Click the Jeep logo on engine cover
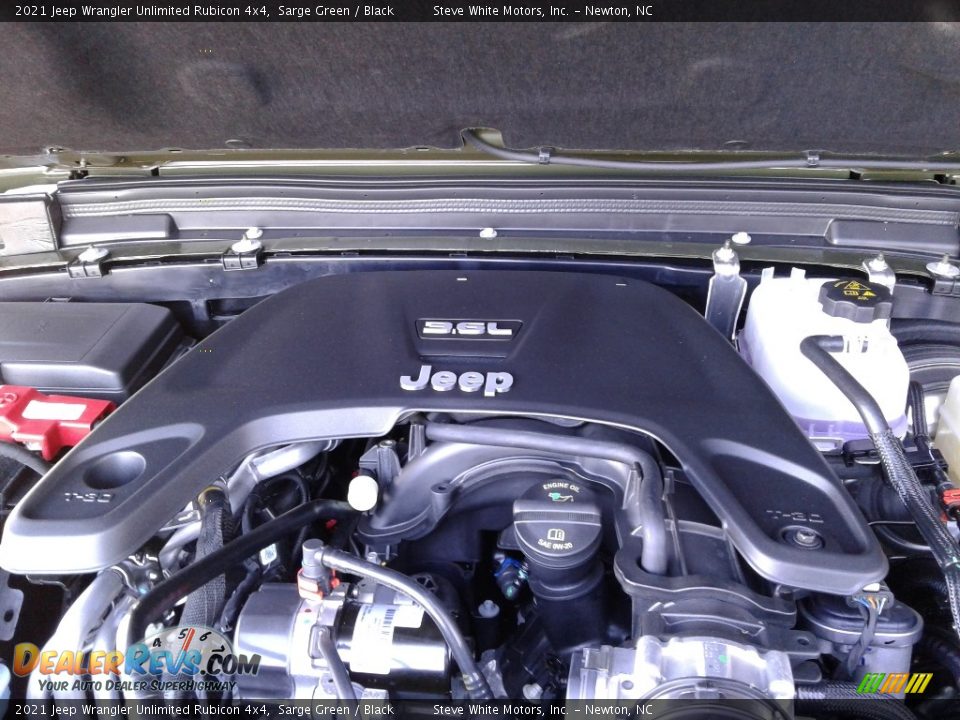Image resolution: width=960 pixels, height=720 pixels. 457,380
